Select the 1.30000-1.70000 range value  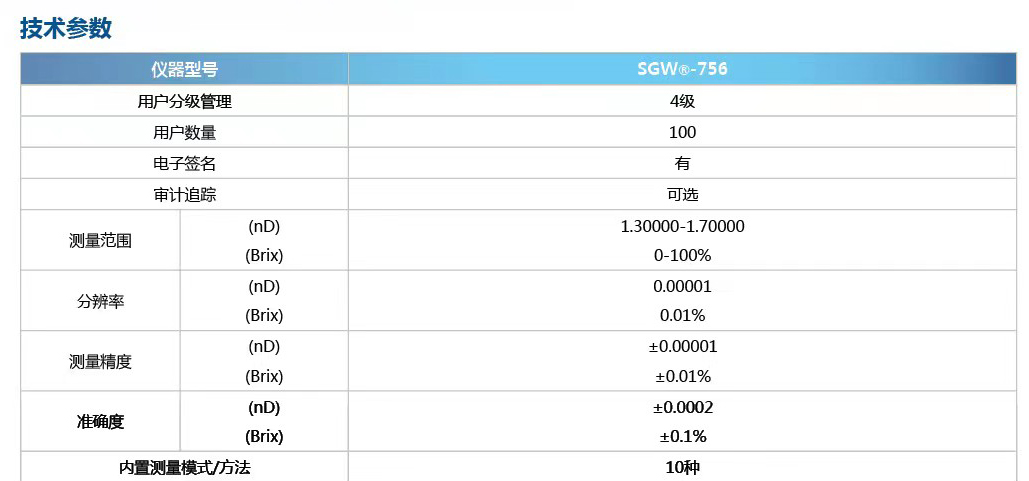[x=682, y=226]
